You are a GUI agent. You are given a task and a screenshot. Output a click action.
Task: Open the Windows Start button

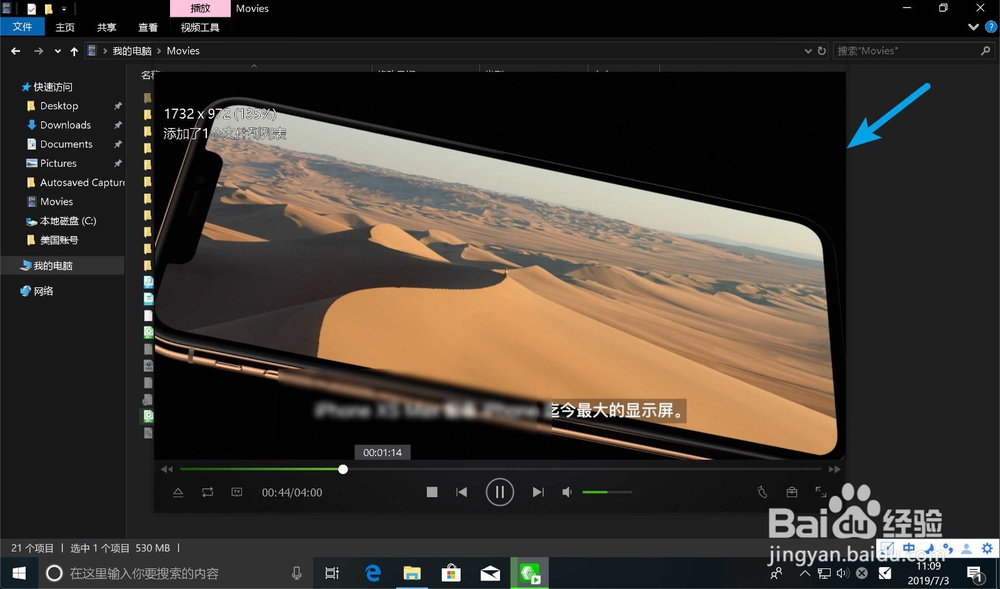[x=19, y=573]
